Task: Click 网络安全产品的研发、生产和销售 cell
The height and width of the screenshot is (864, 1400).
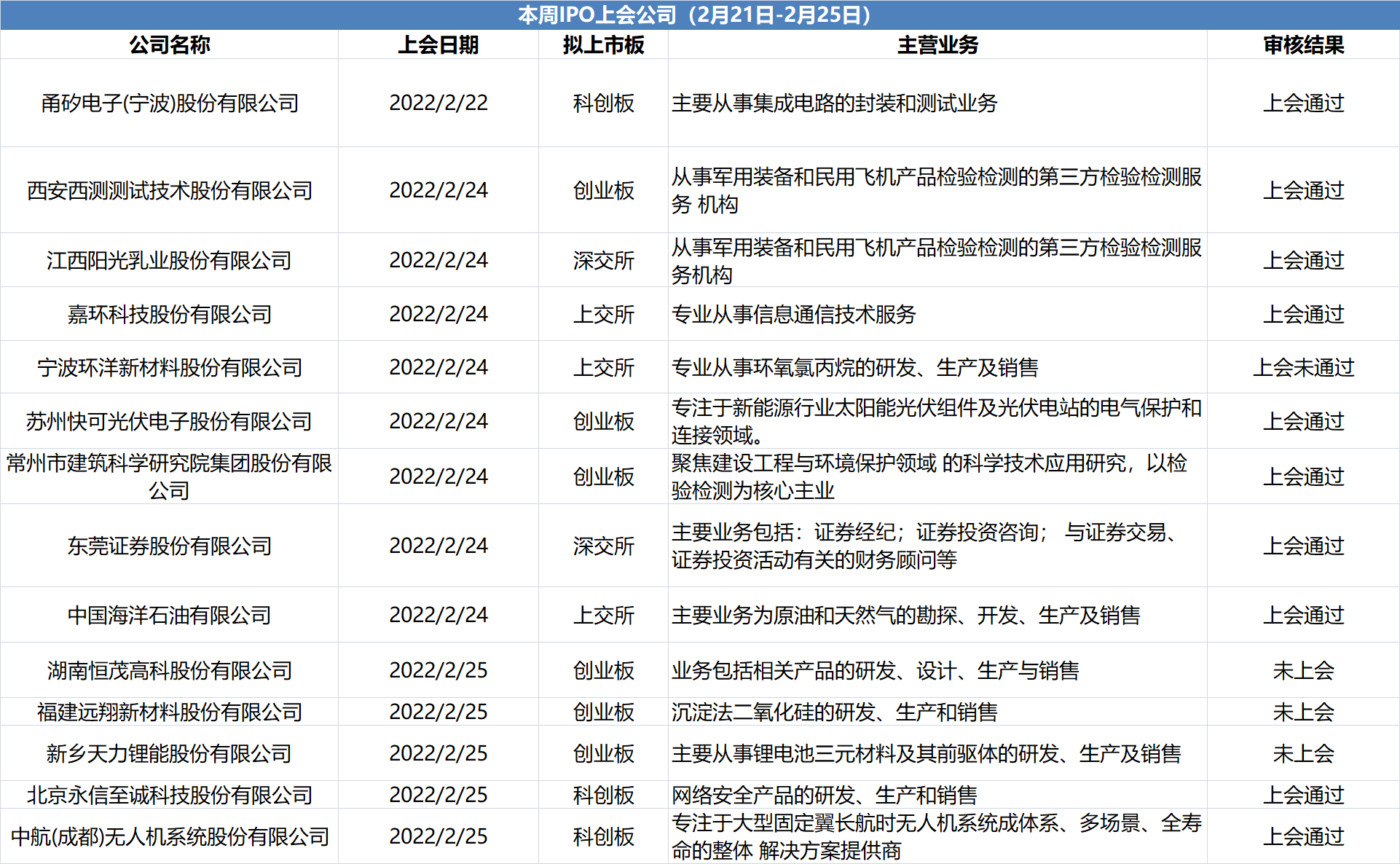Action: pos(824,795)
